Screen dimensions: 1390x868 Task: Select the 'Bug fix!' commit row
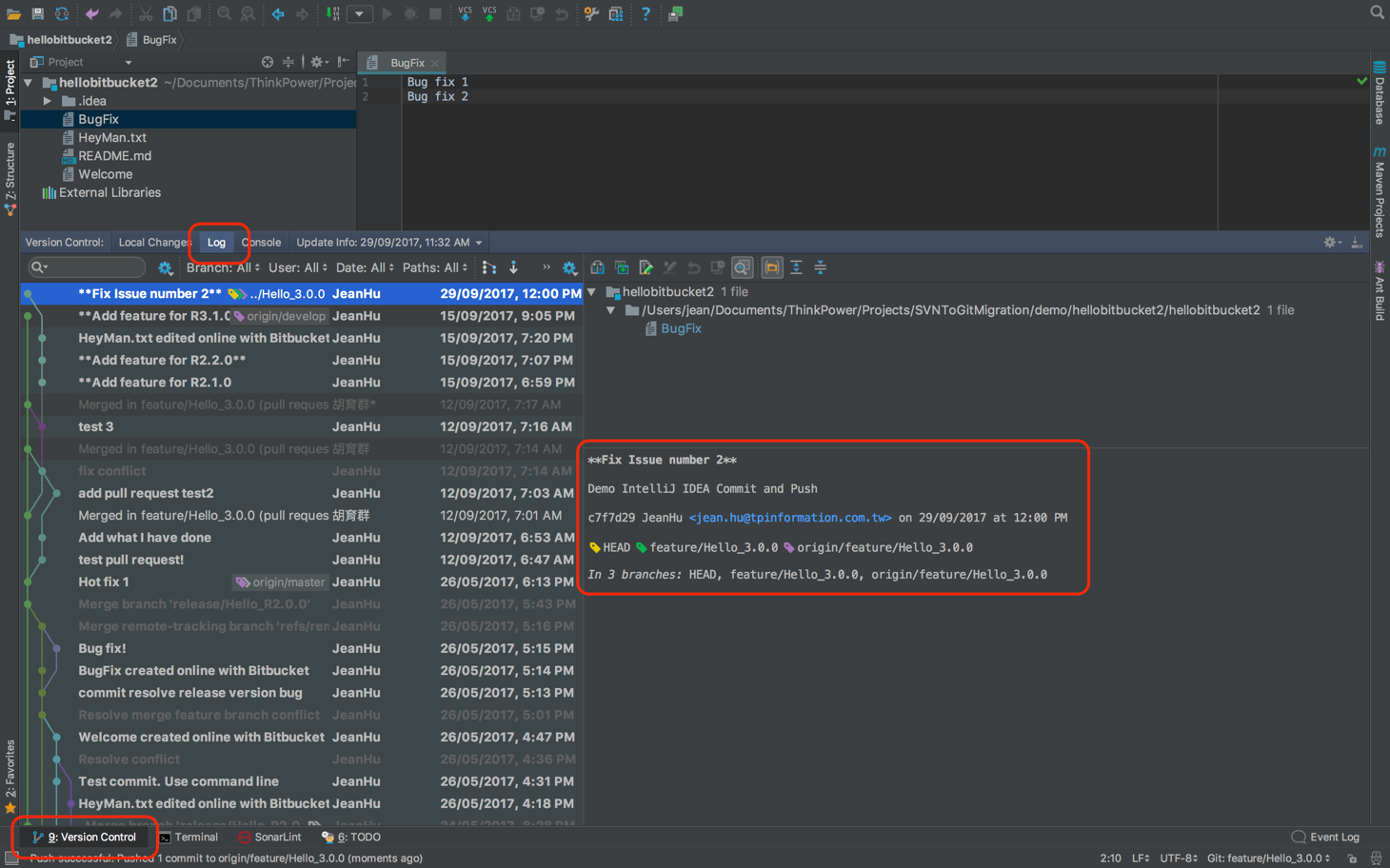[x=301, y=648]
